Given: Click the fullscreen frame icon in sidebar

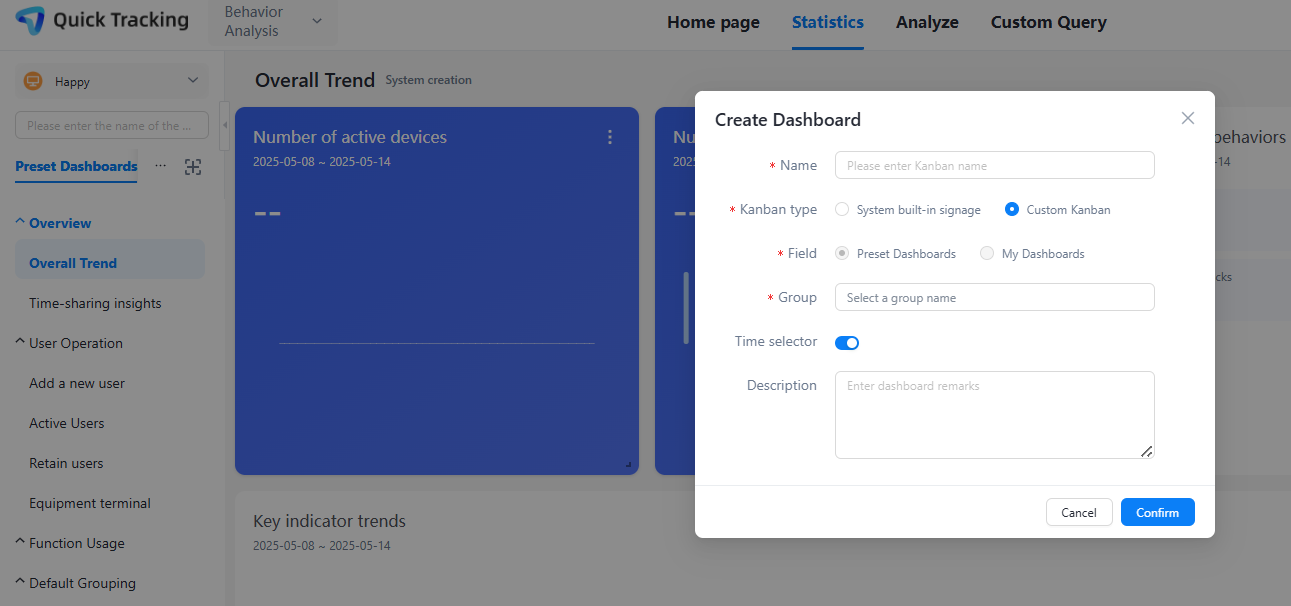Looking at the screenshot, I should point(193,167).
